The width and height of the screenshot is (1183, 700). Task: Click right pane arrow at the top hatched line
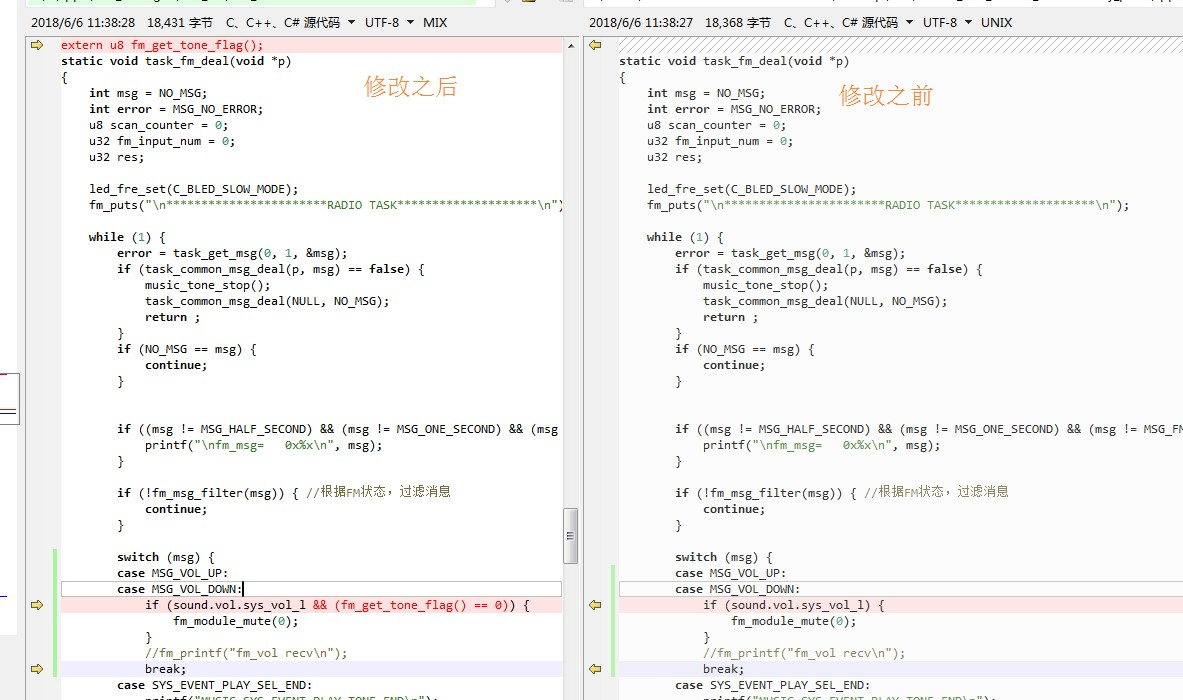pyautogui.click(x=595, y=45)
